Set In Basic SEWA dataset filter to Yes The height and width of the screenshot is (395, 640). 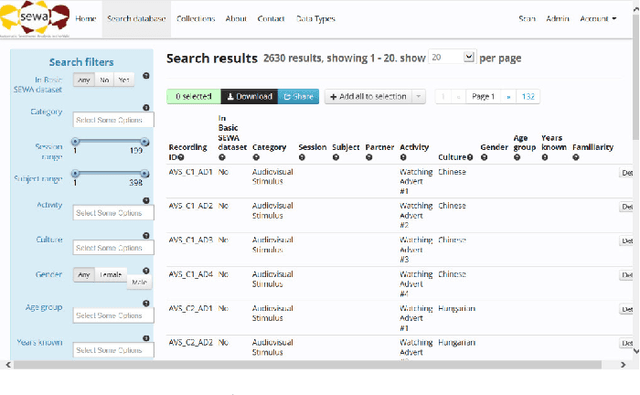pyautogui.click(x=124, y=80)
